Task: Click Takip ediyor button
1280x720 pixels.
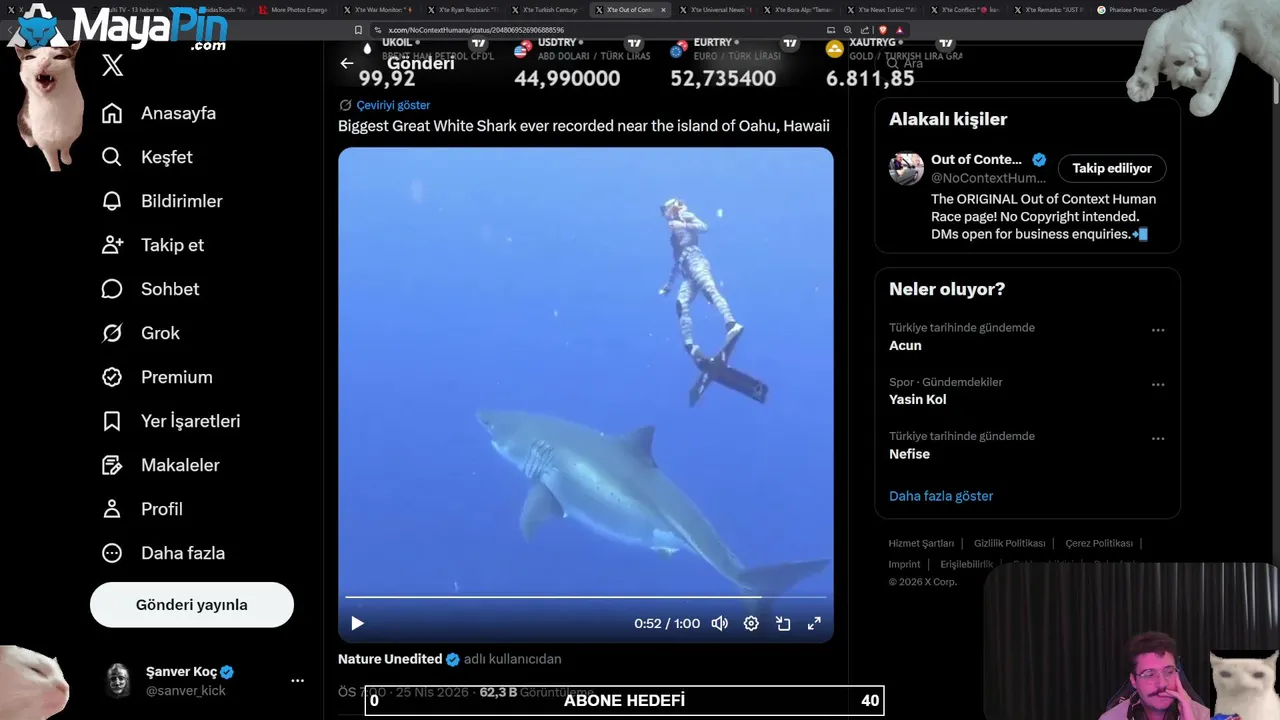Action: 1112,168
